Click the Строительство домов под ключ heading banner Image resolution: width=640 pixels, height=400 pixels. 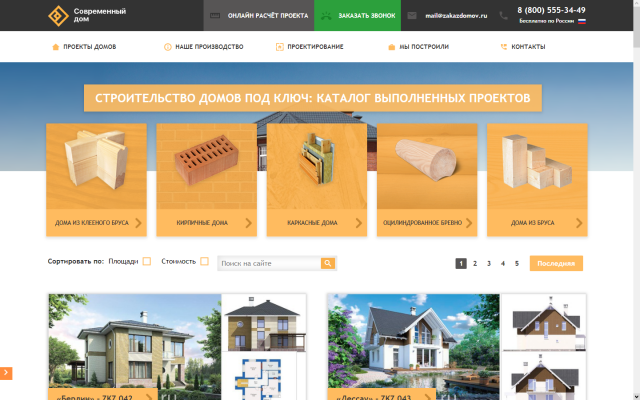(313, 98)
